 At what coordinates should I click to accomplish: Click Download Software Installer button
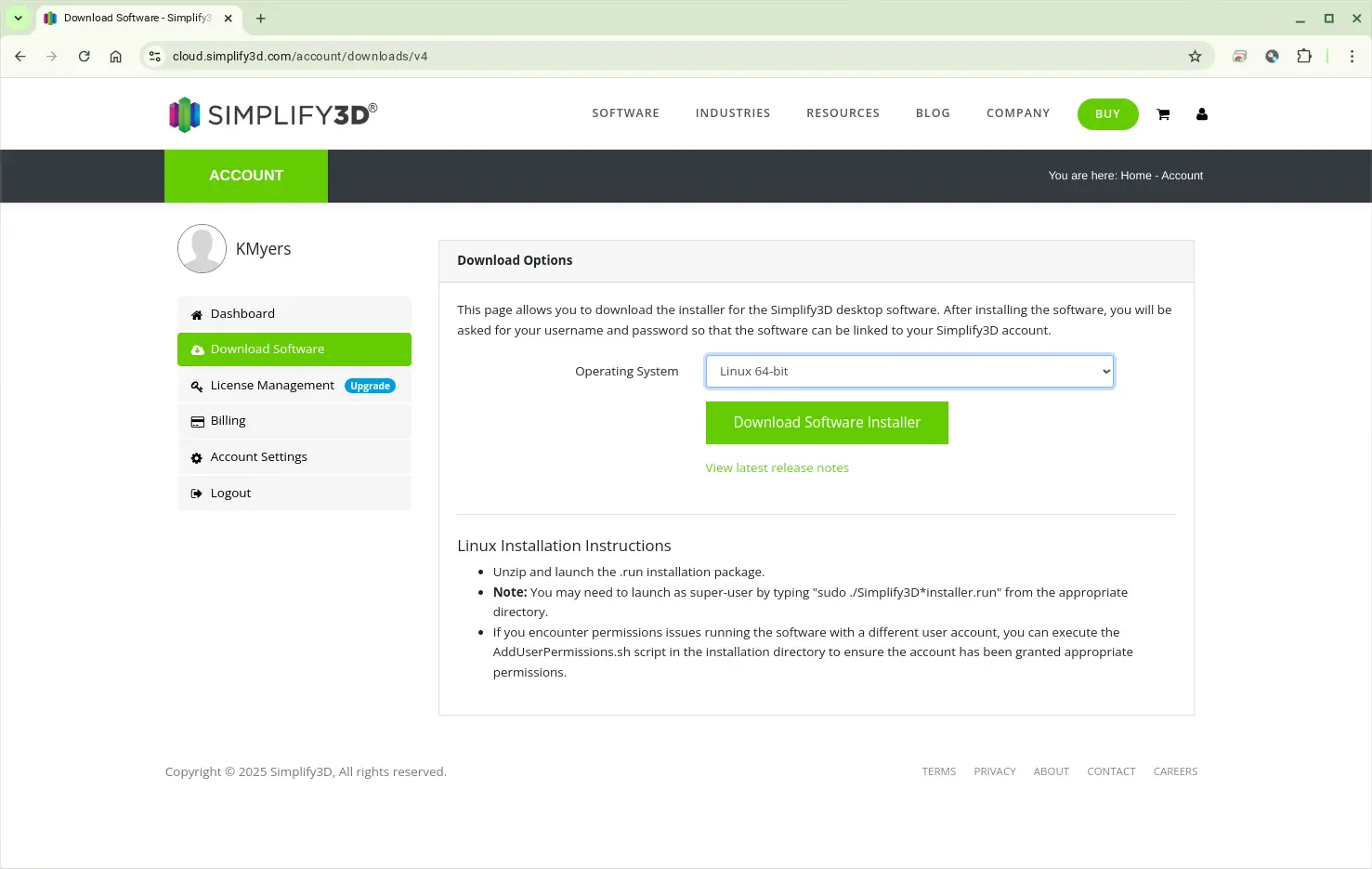pyautogui.click(x=826, y=423)
